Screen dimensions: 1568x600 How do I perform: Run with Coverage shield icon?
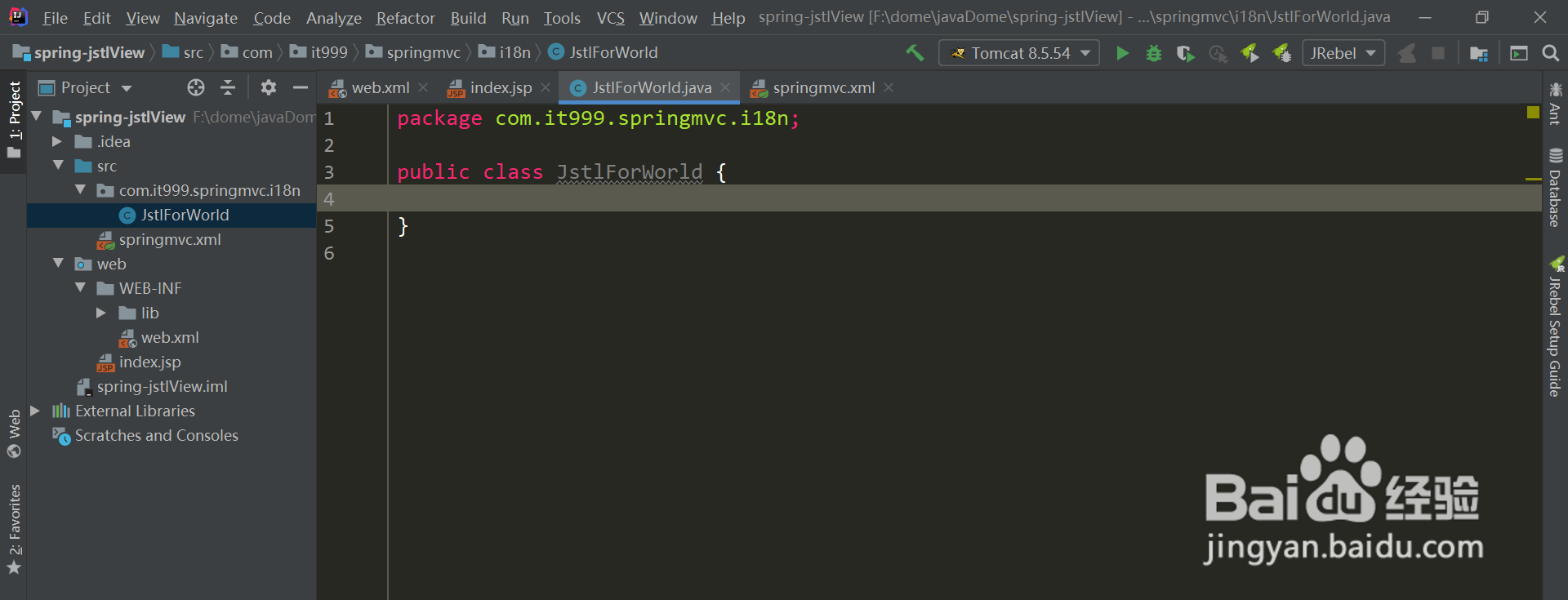(1185, 53)
